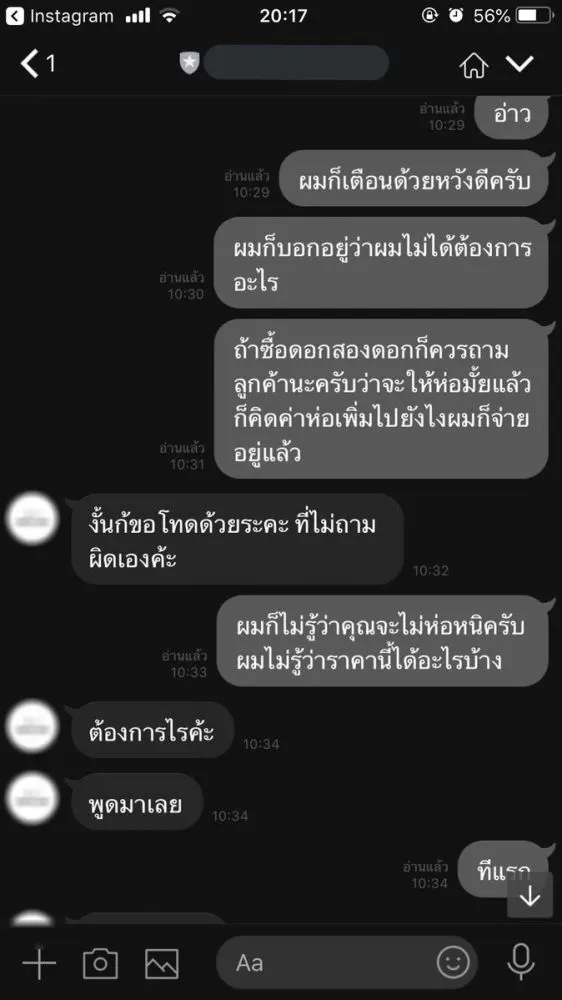
Task: Tap the plus attachment icon
Action: 40,962
